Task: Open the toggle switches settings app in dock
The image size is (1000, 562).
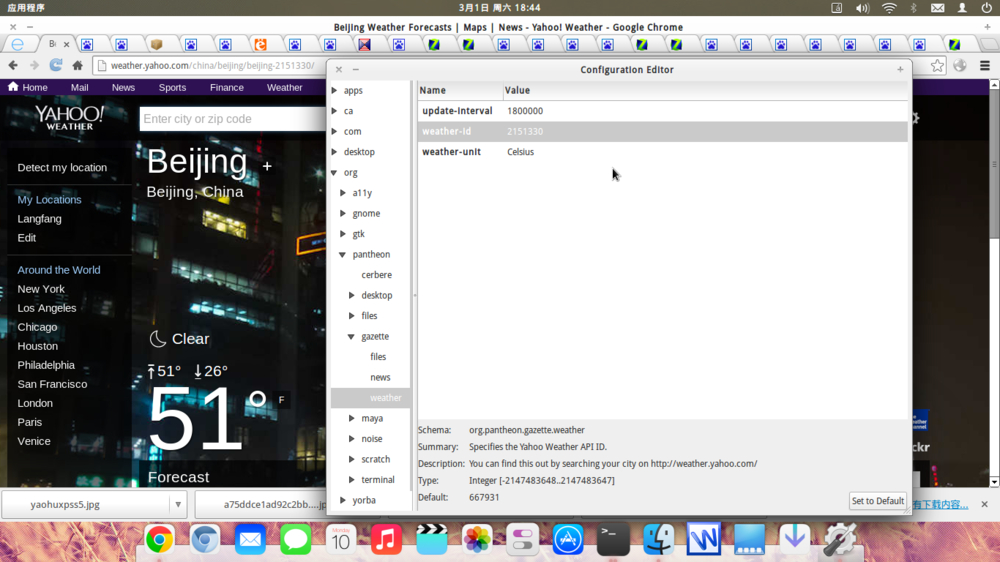Action: (x=522, y=540)
